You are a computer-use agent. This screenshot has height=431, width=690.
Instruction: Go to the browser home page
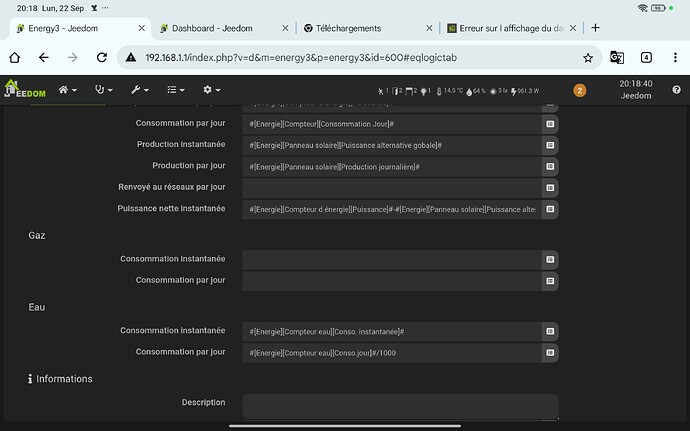15,58
